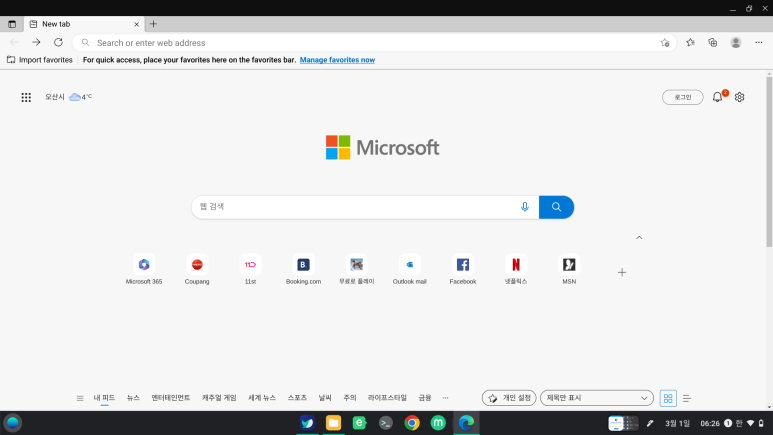The height and width of the screenshot is (435, 773).
Task: Add a new quick link with plus
Action: coord(622,272)
